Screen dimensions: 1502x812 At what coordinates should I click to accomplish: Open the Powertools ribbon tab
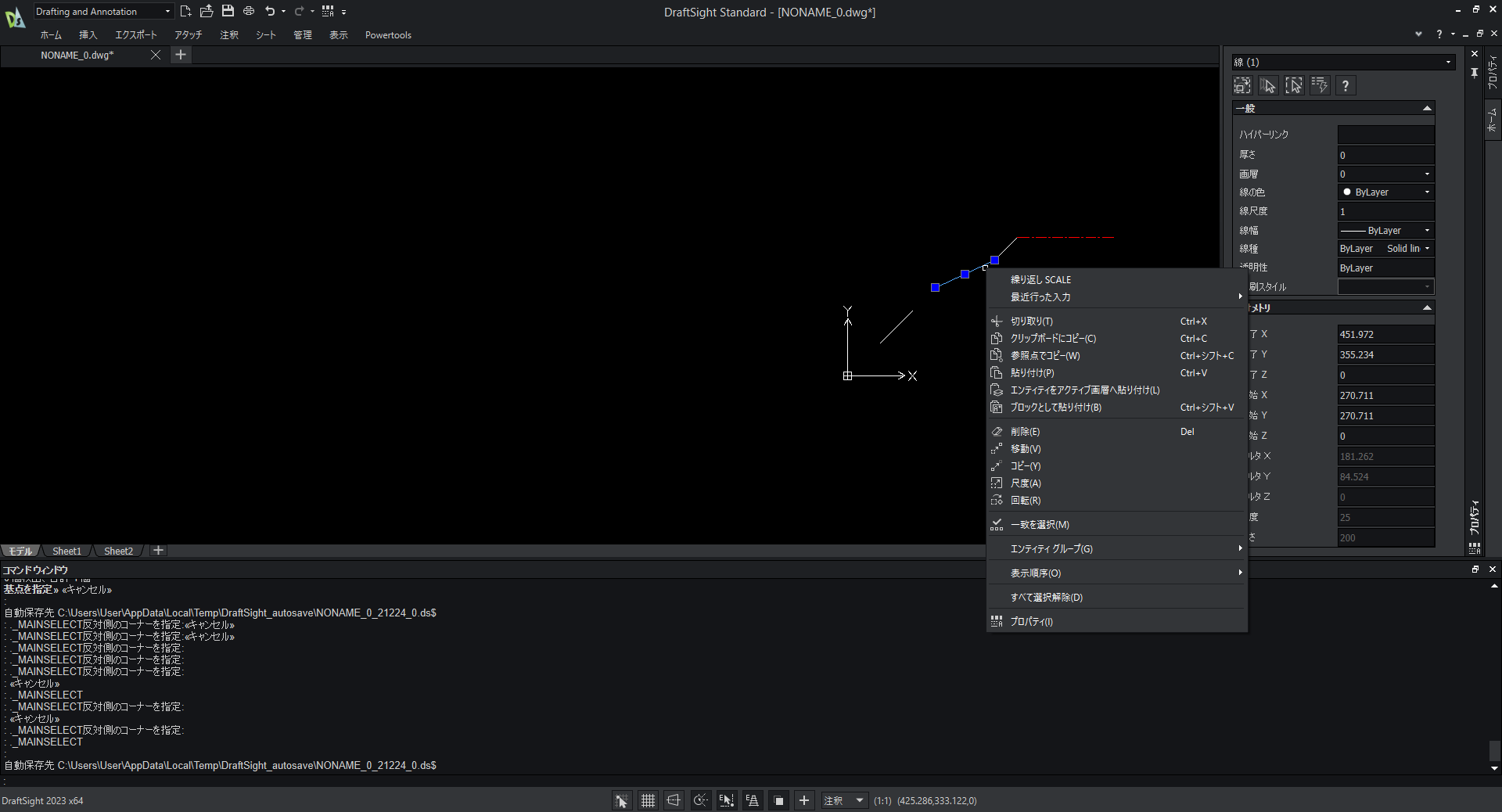tap(388, 35)
